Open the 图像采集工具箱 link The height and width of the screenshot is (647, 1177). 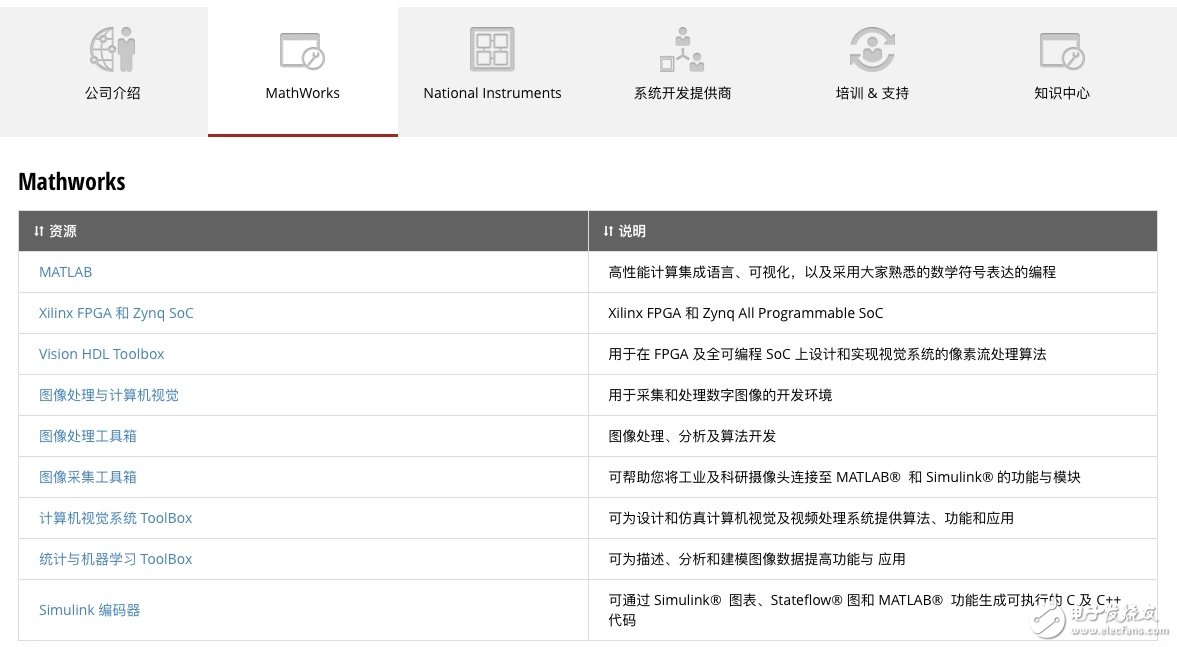pos(88,477)
